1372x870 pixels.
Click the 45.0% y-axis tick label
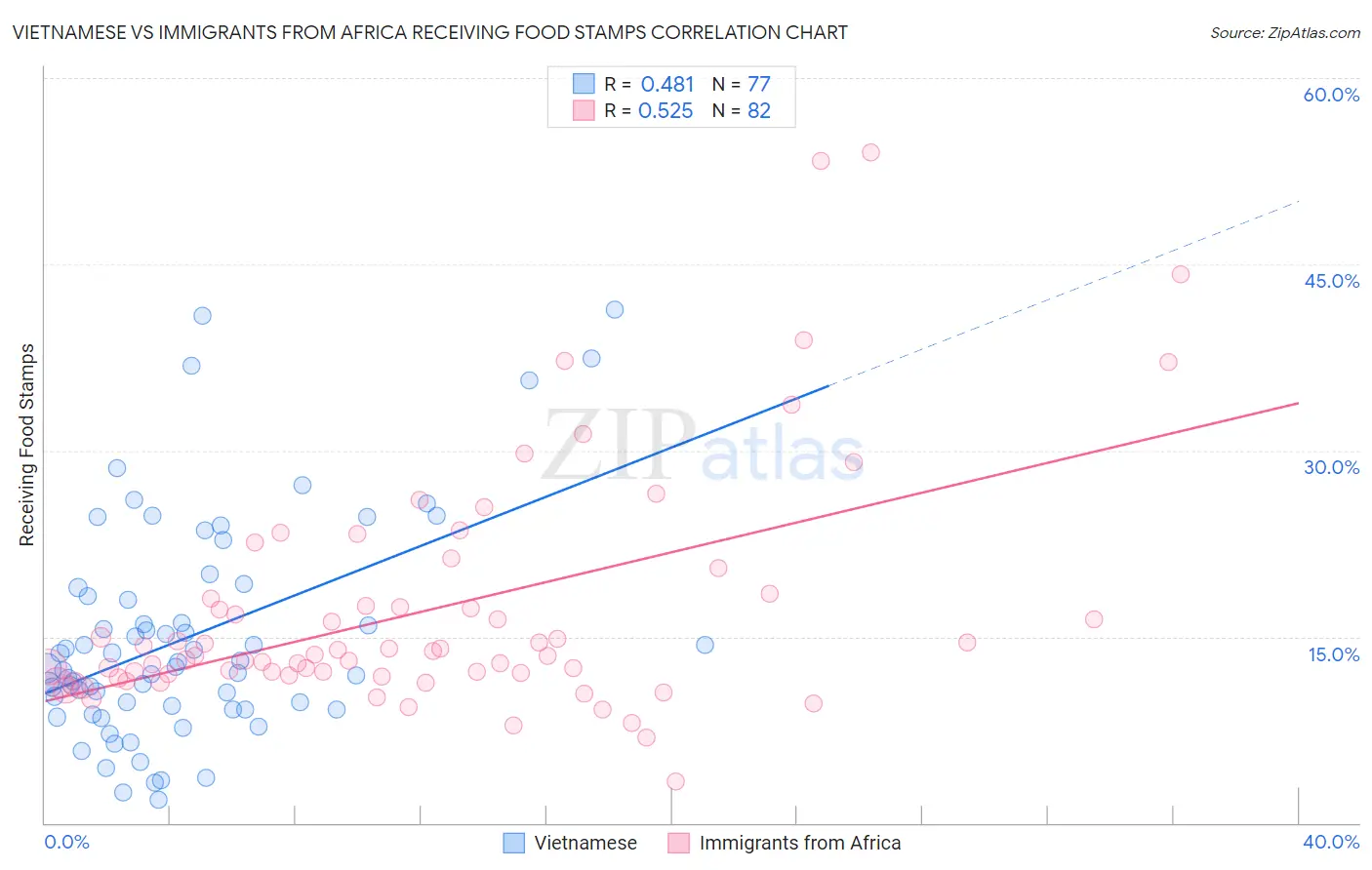point(1331,281)
